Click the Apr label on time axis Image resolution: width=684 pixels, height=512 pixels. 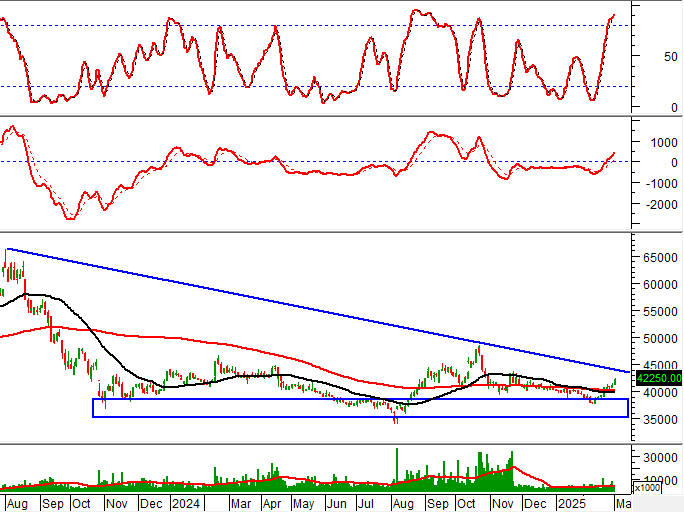point(272,503)
